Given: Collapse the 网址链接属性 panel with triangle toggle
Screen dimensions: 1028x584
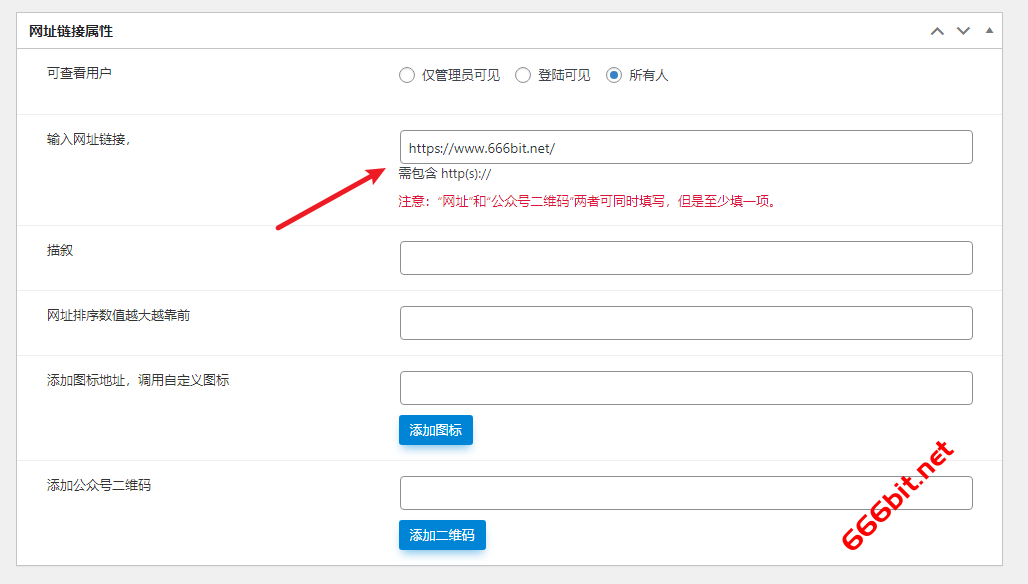Looking at the screenshot, I should coord(989,31).
